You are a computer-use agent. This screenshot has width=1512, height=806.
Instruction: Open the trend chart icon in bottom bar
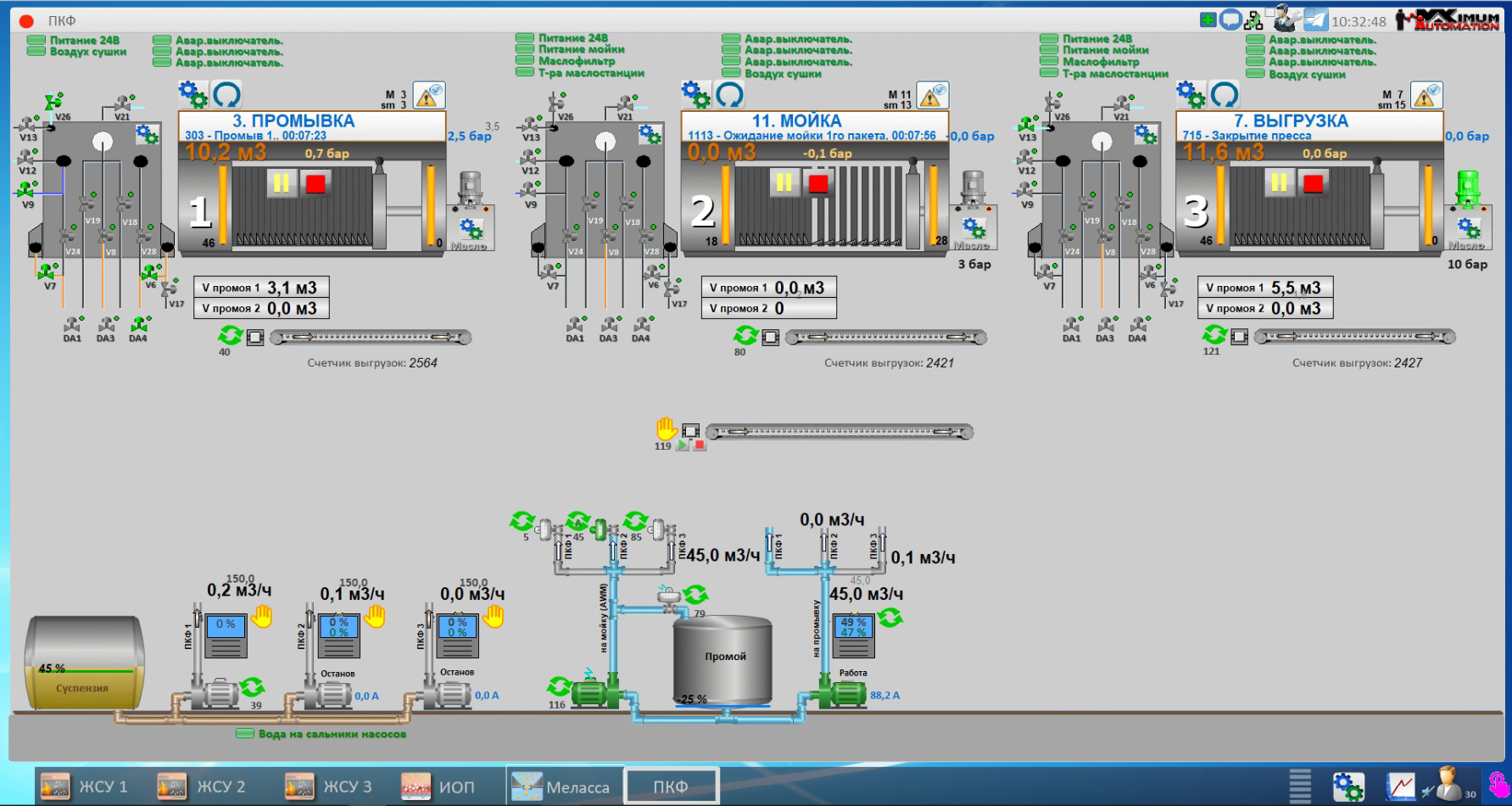tap(1400, 786)
